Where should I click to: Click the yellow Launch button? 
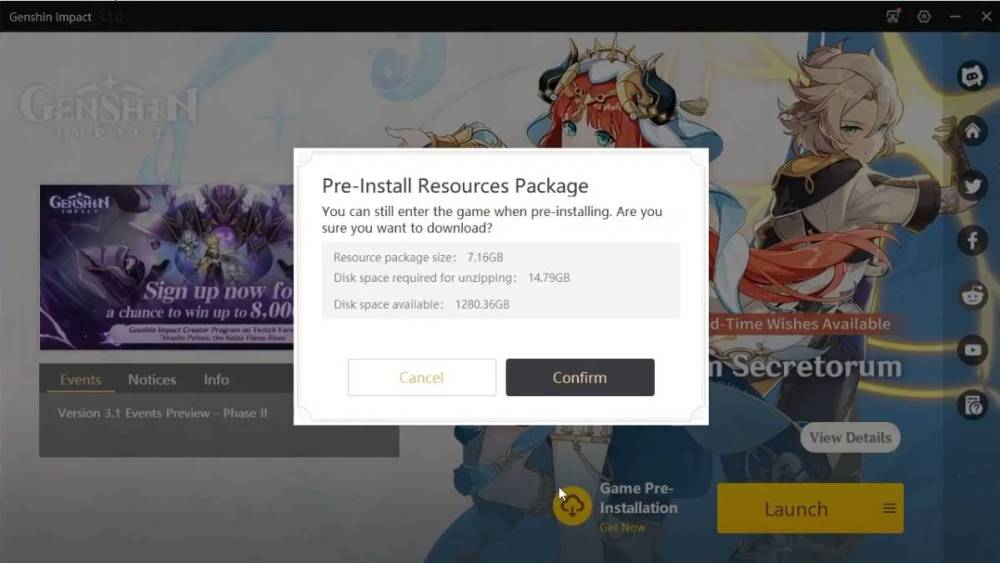click(x=797, y=509)
